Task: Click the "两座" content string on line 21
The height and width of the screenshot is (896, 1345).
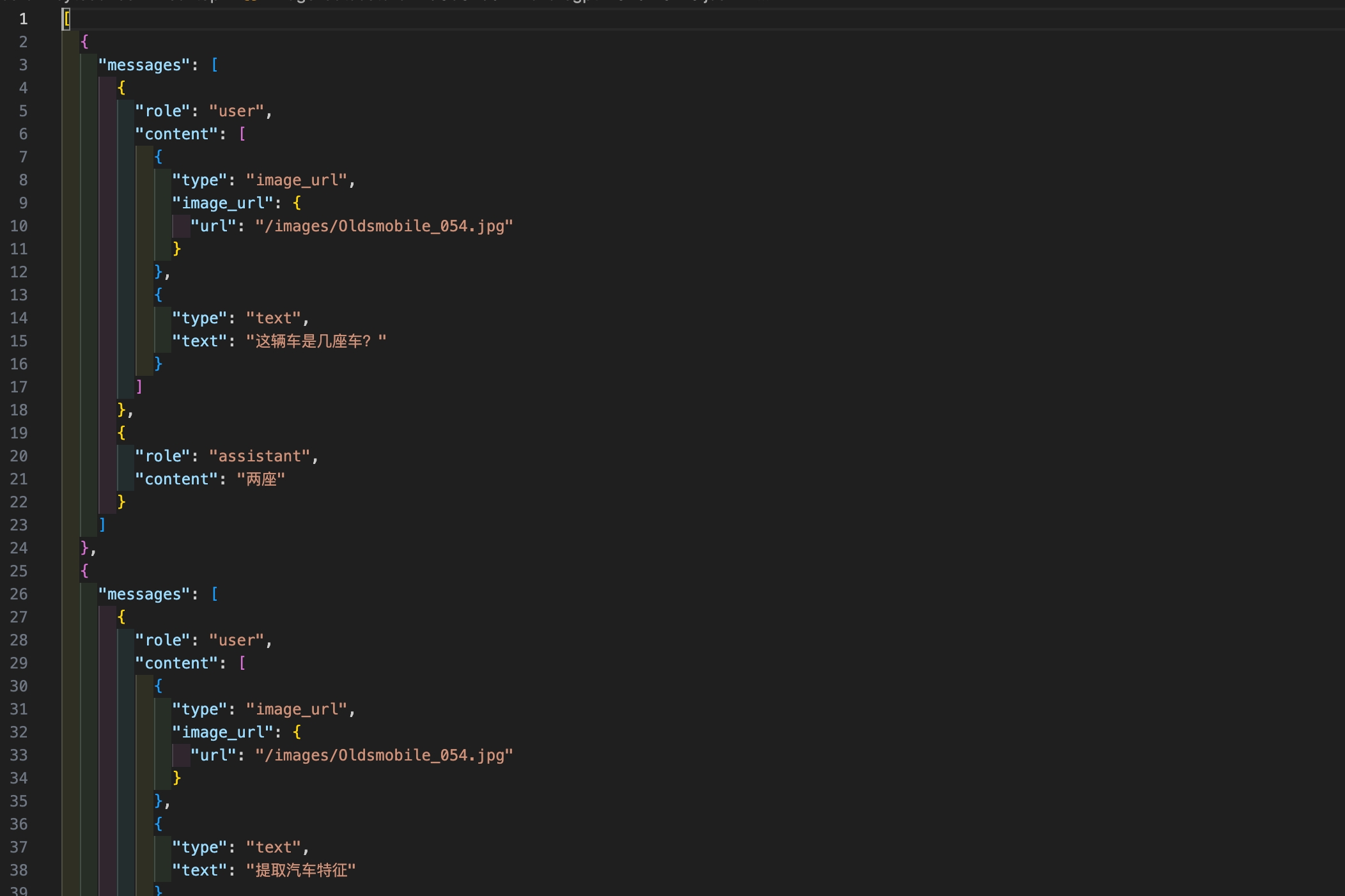Action: click(261, 479)
